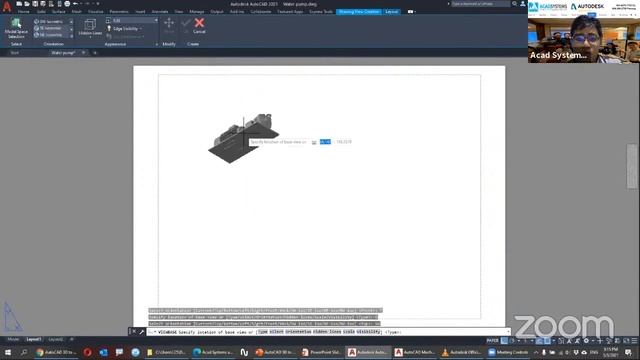Viewport: 640px width, 360px height.
Task: Click the taskbar search icon
Action: [24, 352]
